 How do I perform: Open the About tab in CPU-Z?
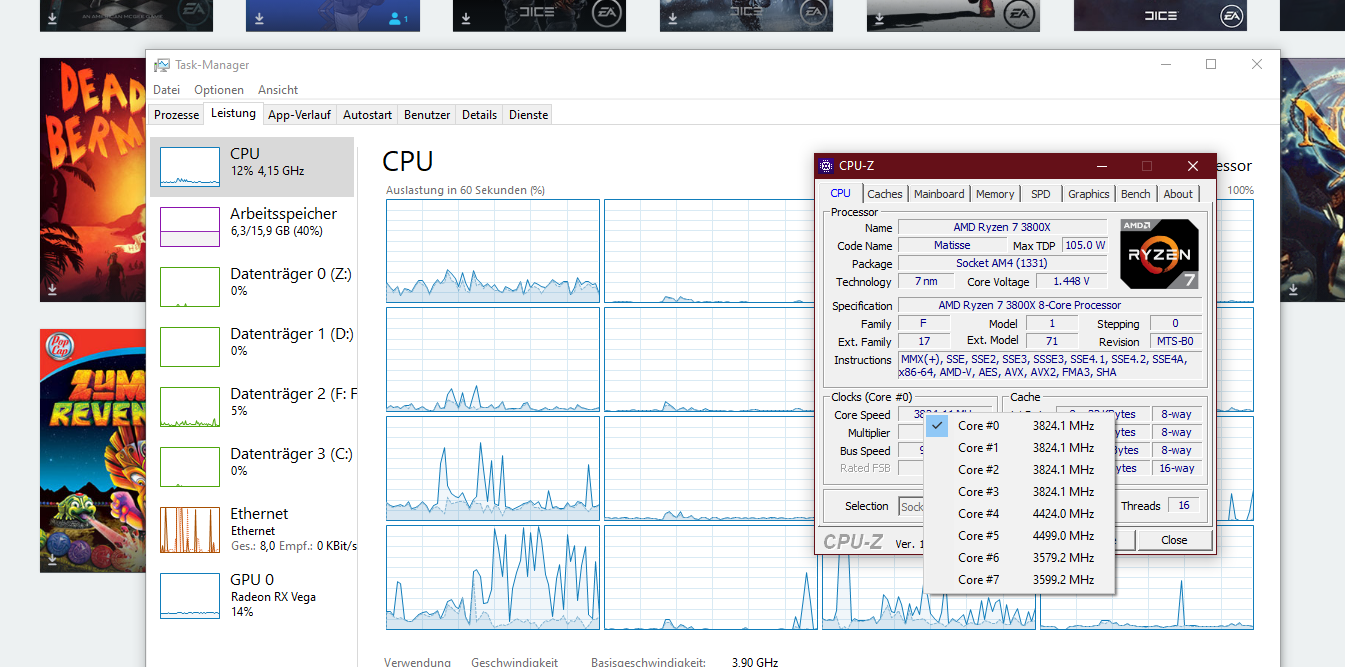coord(1178,194)
